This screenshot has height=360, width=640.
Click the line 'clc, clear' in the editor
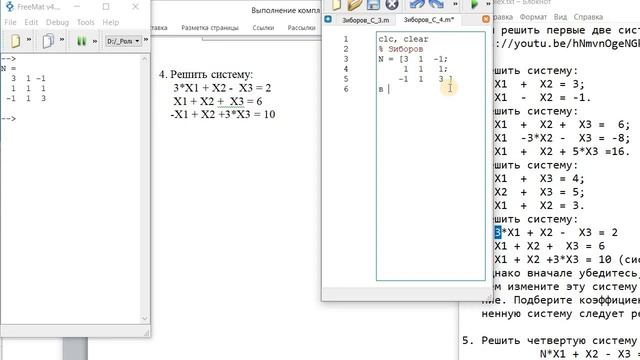(403, 39)
